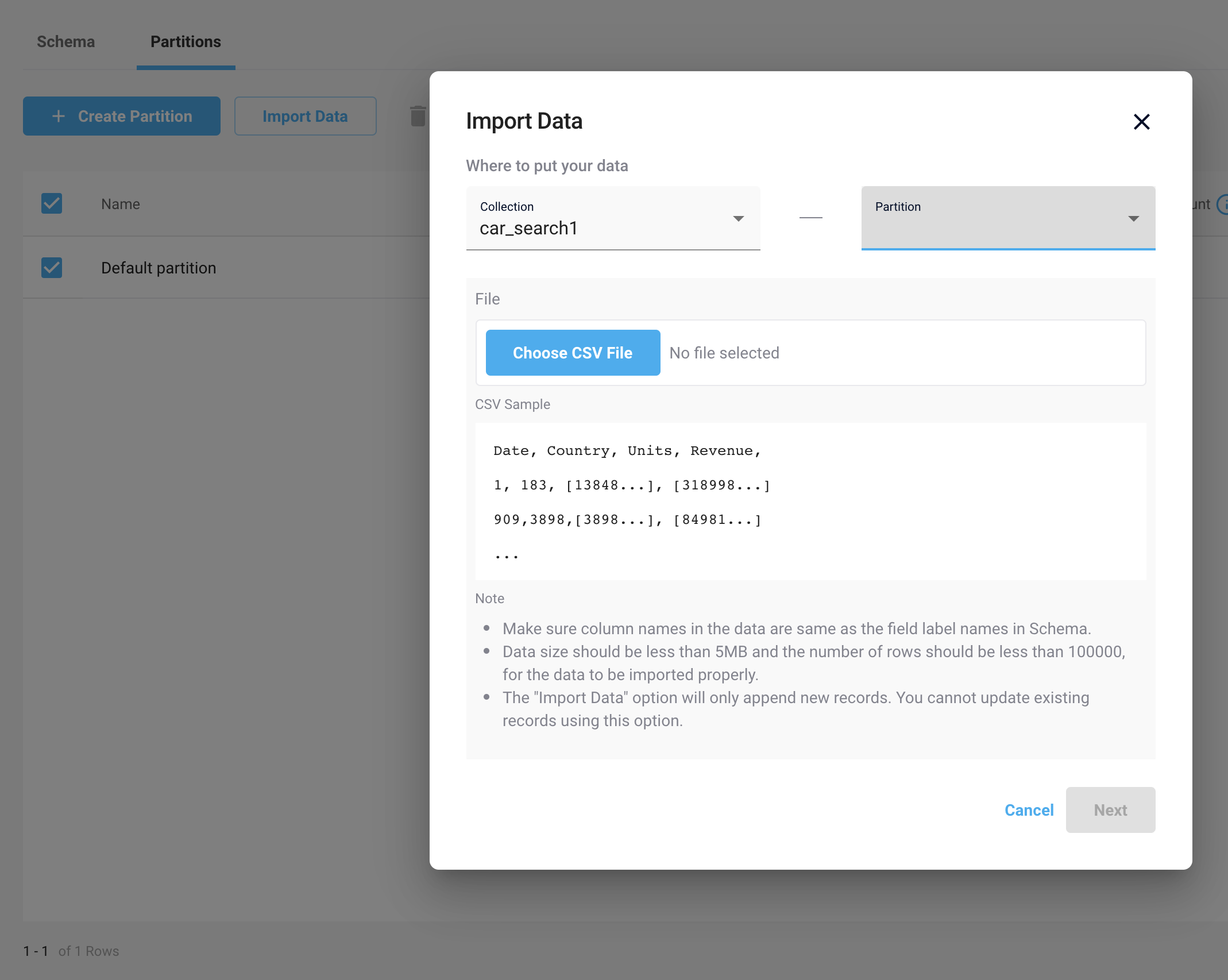Switch to the Schema tab
The width and height of the screenshot is (1228, 980).
66,42
